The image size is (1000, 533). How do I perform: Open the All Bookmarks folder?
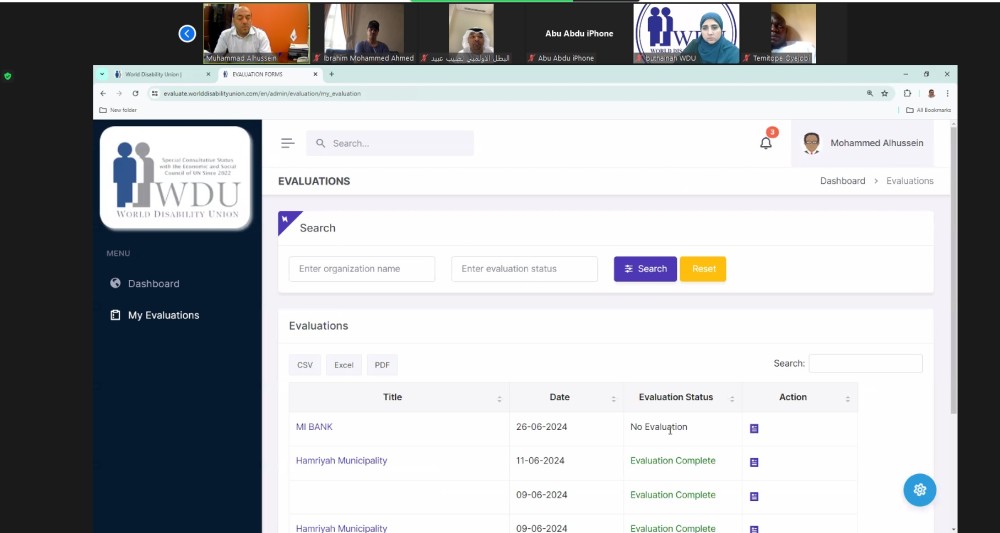(x=929, y=110)
